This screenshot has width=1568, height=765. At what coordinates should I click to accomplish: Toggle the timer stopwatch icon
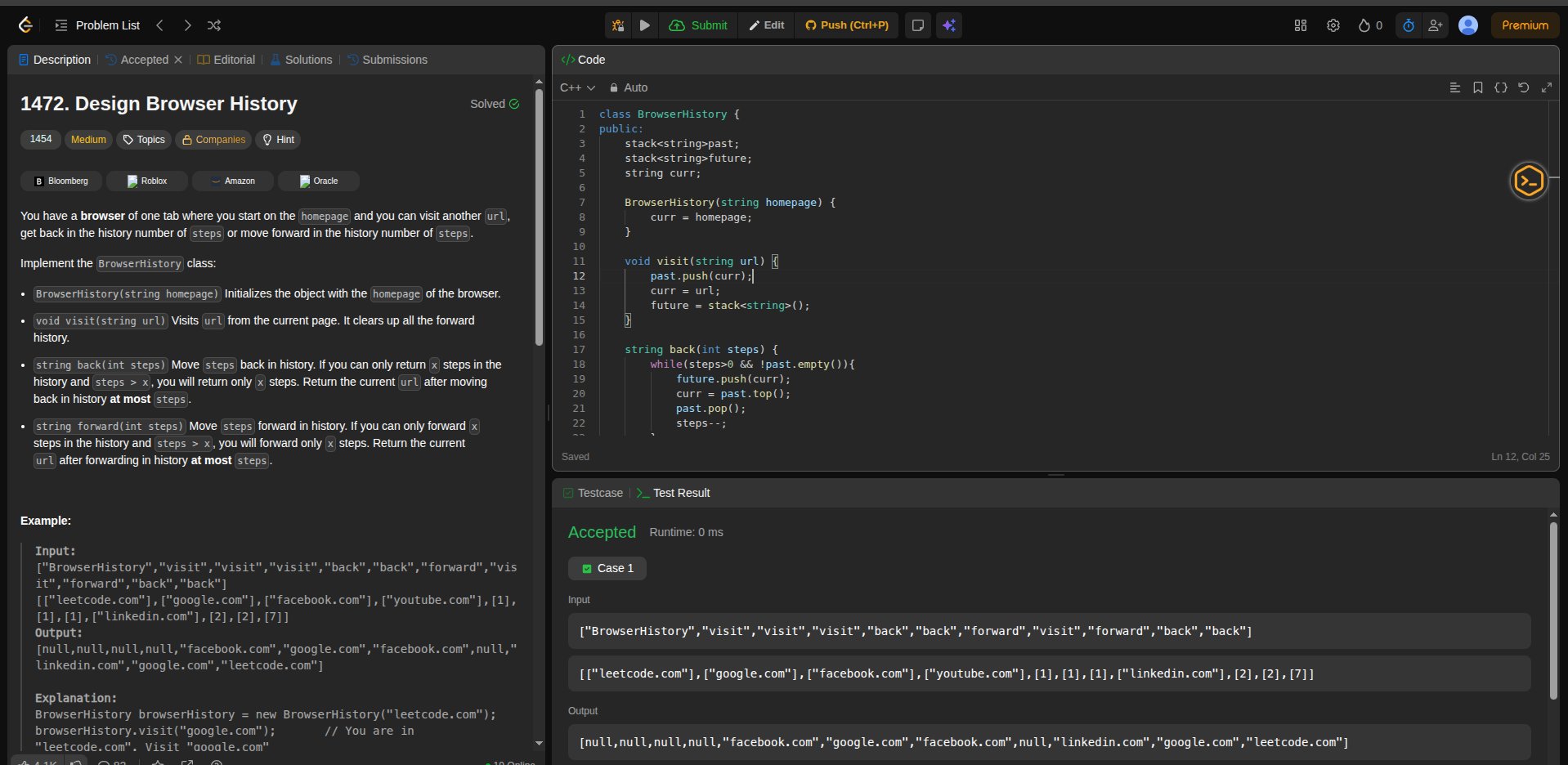point(1409,25)
